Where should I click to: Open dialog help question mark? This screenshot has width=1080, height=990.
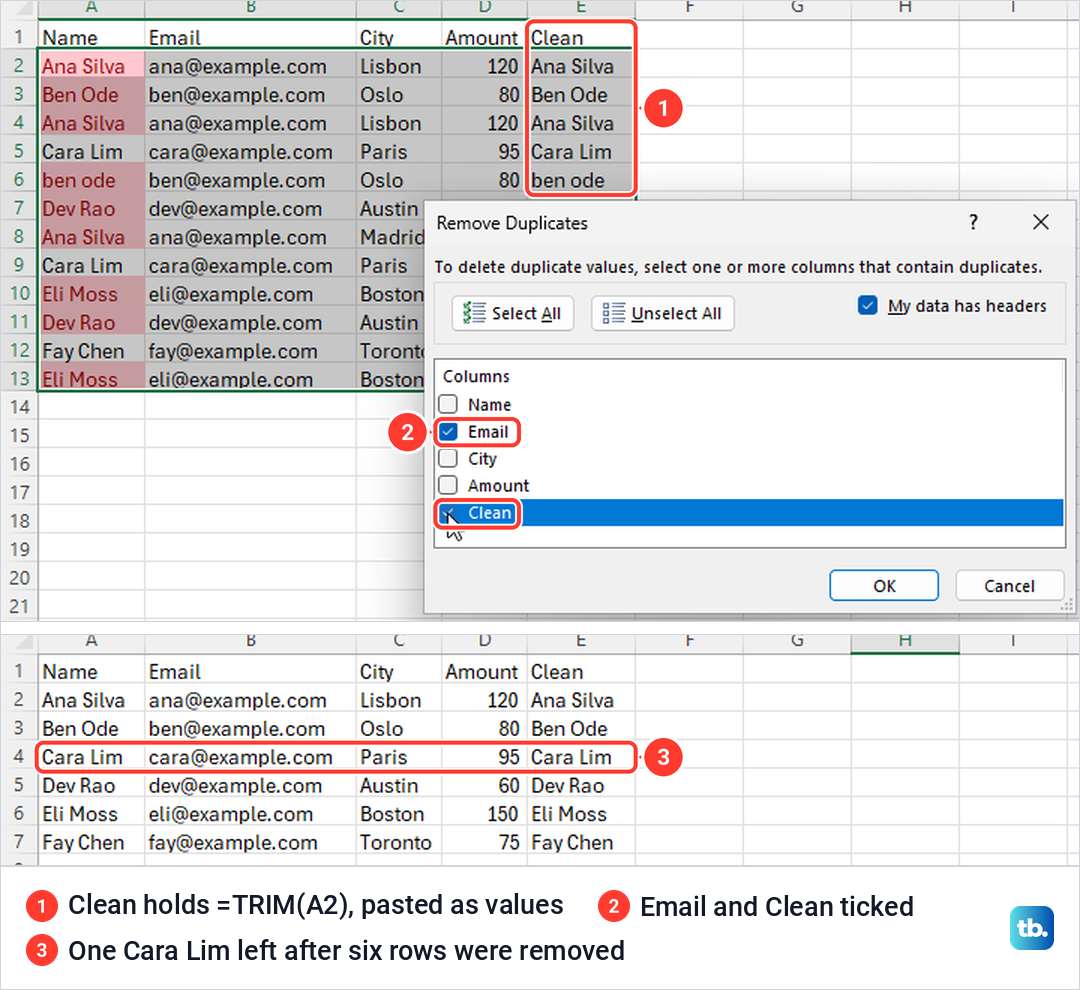pos(973,222)
